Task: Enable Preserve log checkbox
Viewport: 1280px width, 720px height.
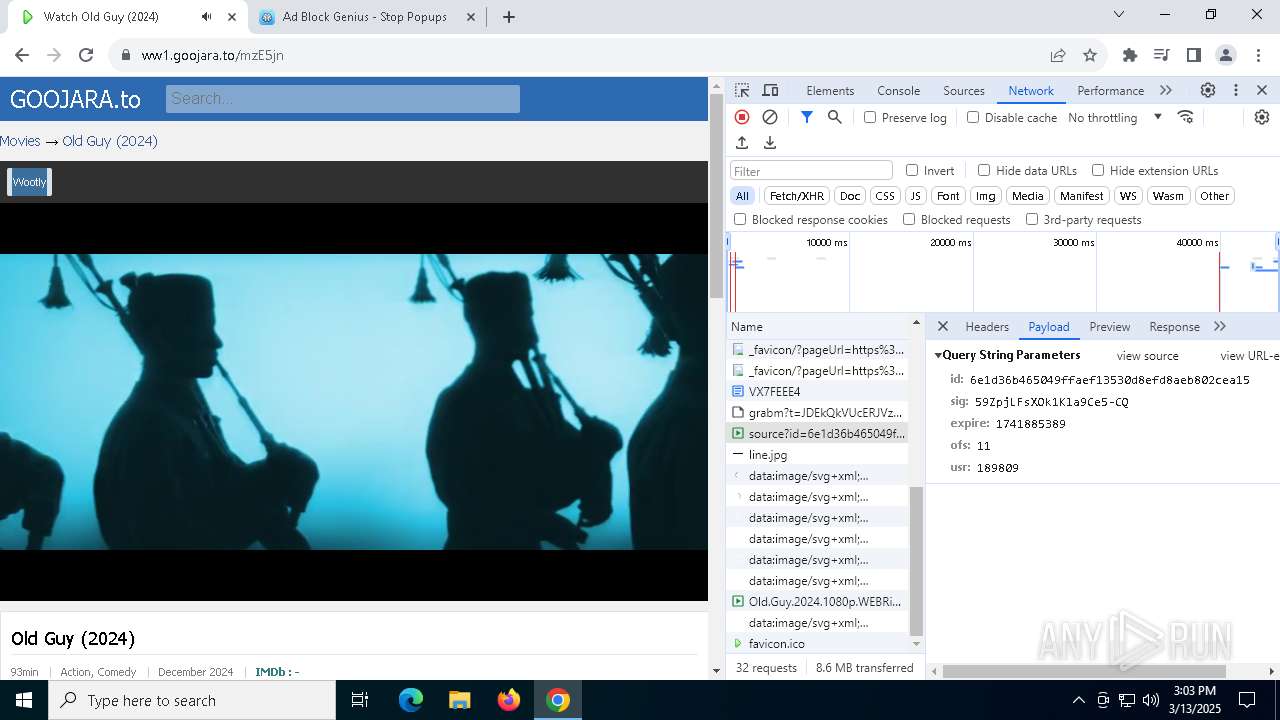Action: [870, 117]
